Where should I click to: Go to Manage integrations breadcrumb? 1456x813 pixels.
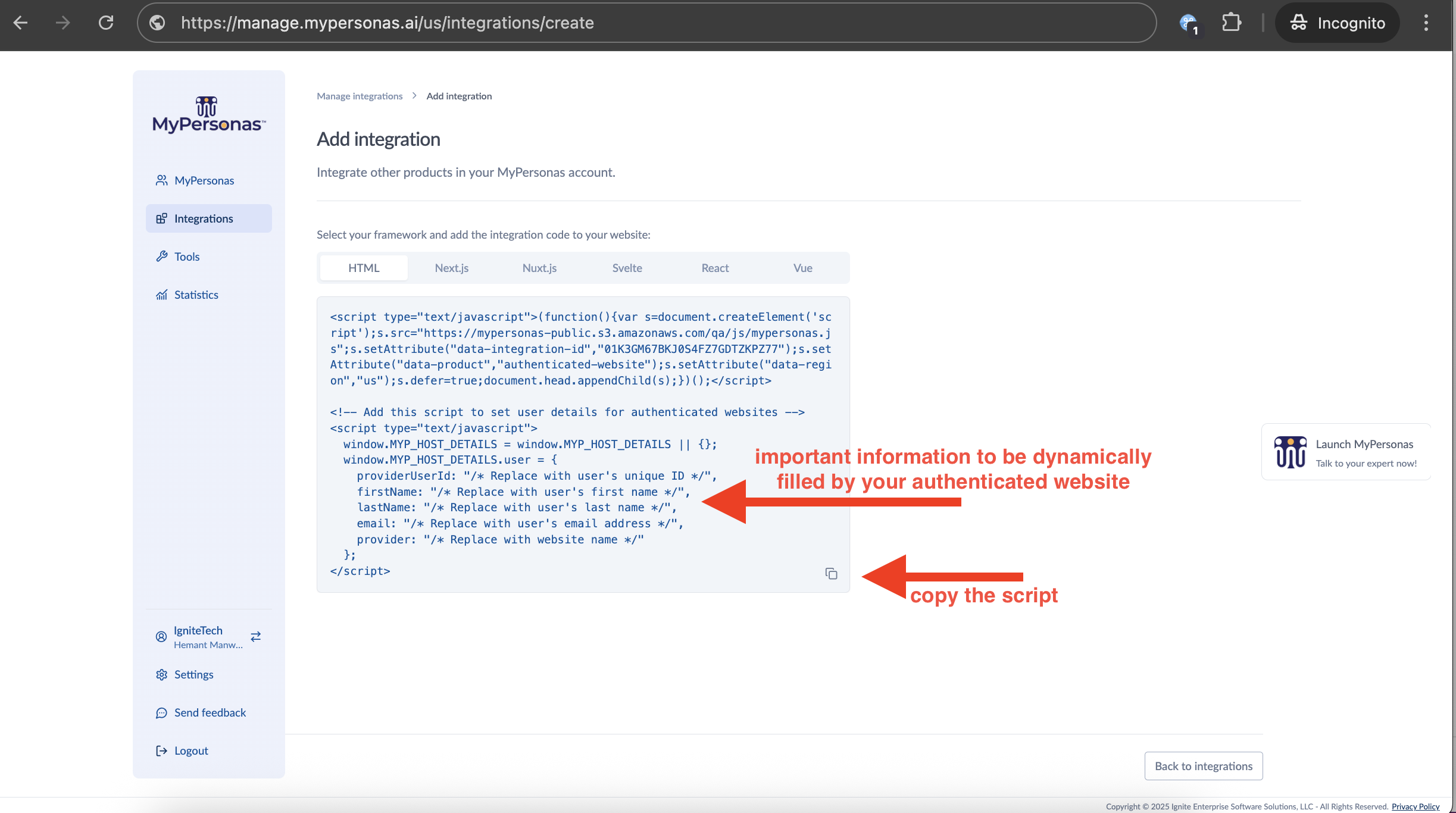[360, 96]
